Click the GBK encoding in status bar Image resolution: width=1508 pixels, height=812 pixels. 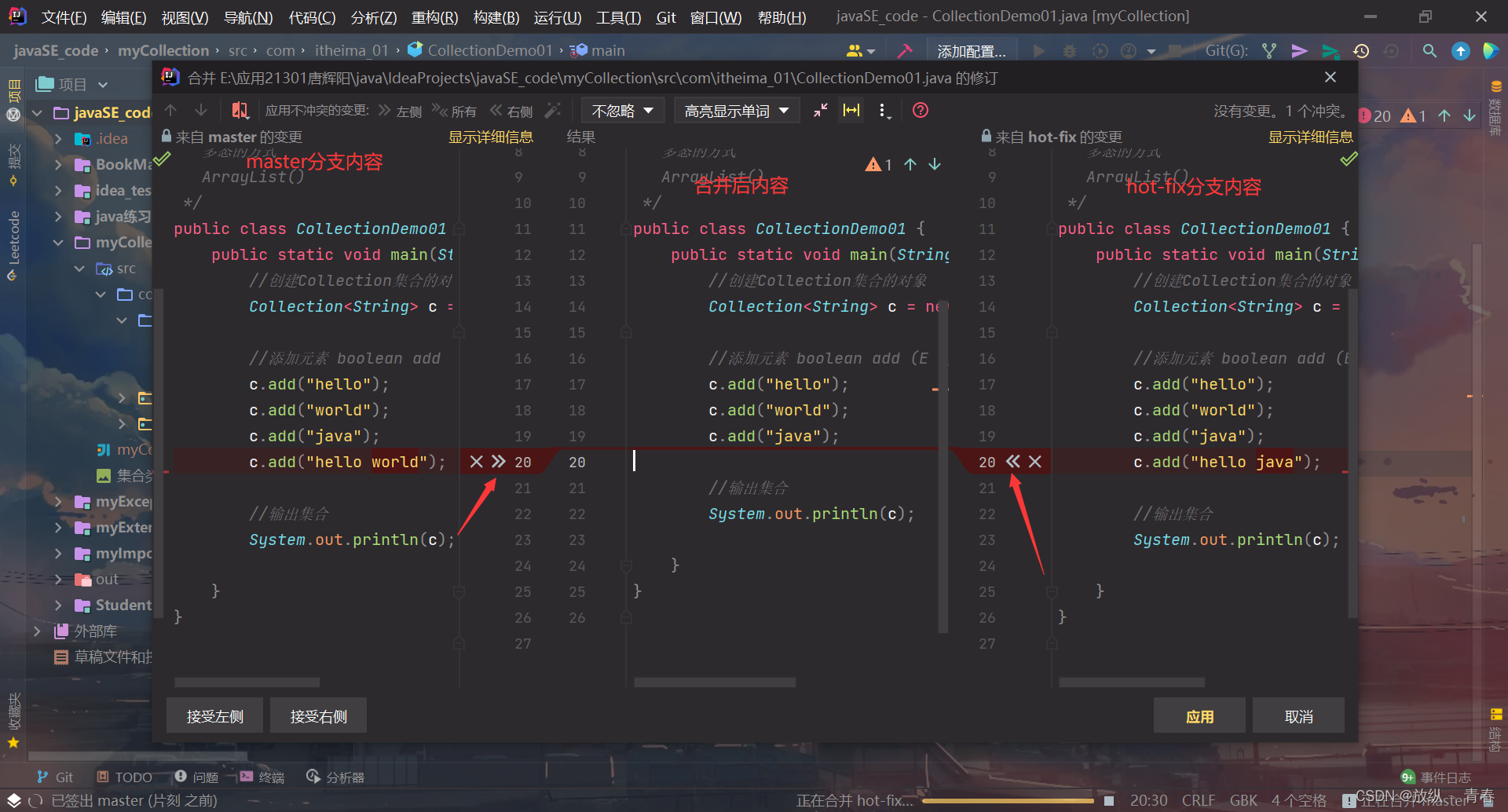click(1243, 800)
